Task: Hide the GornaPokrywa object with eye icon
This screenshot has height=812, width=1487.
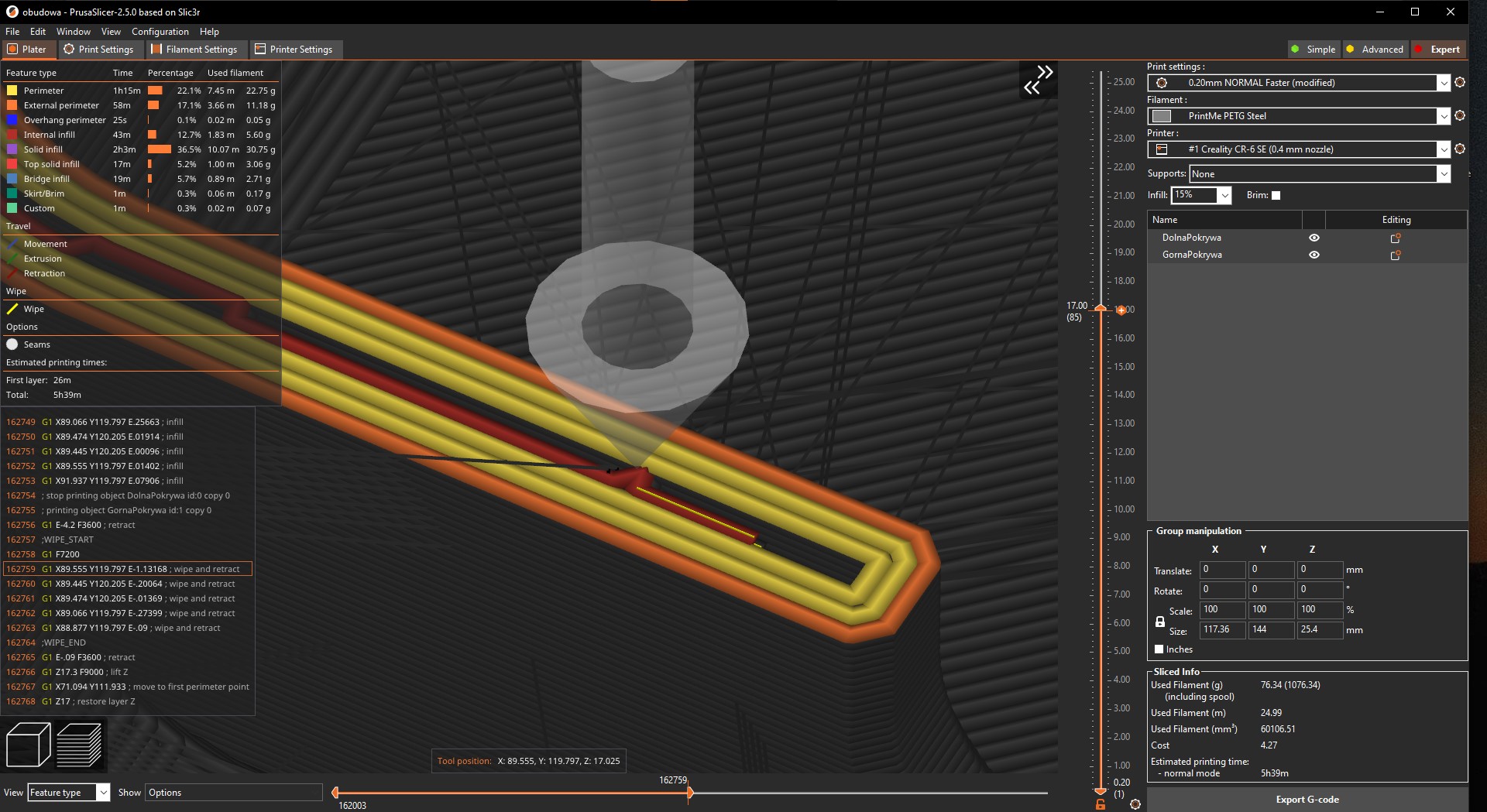Action: tap(1314, 255)
